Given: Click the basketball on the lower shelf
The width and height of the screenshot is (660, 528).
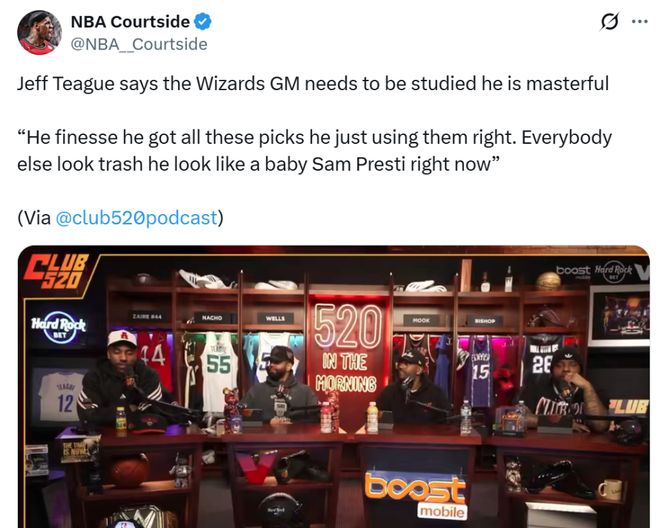Looking at the screenshot, I should click(x=130, y=471).
